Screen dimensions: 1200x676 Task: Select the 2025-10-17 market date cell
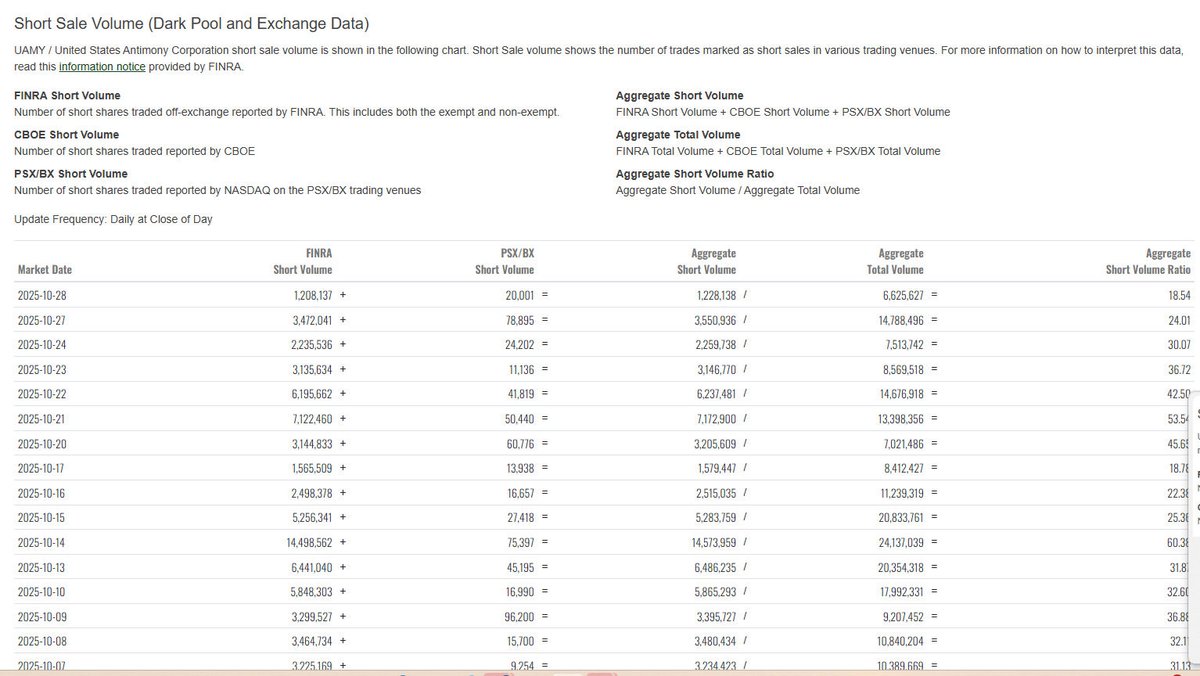42,469
